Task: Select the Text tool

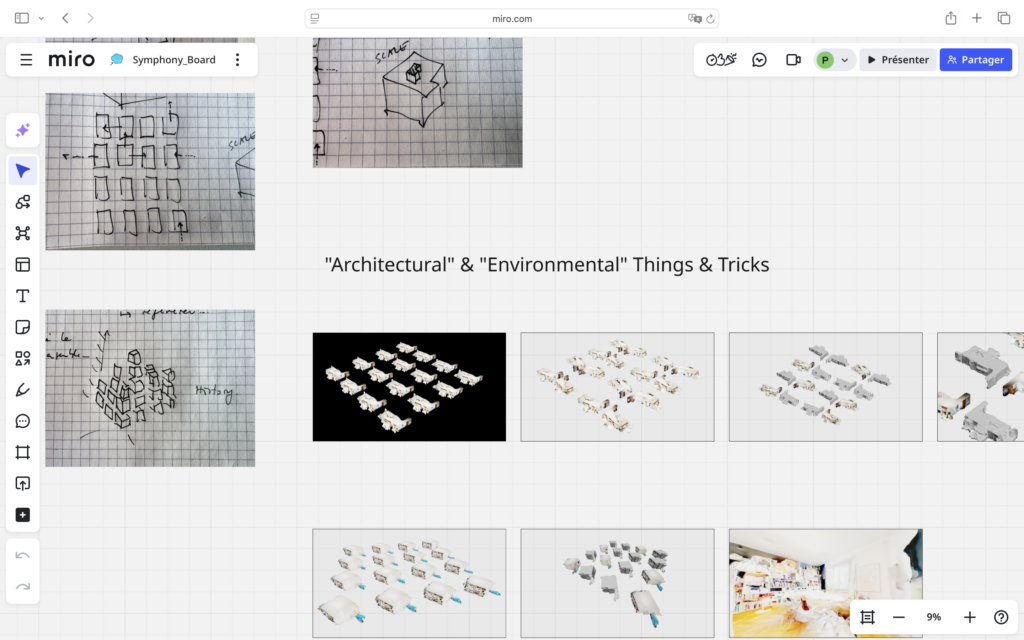Action: (x=22, y=296)
